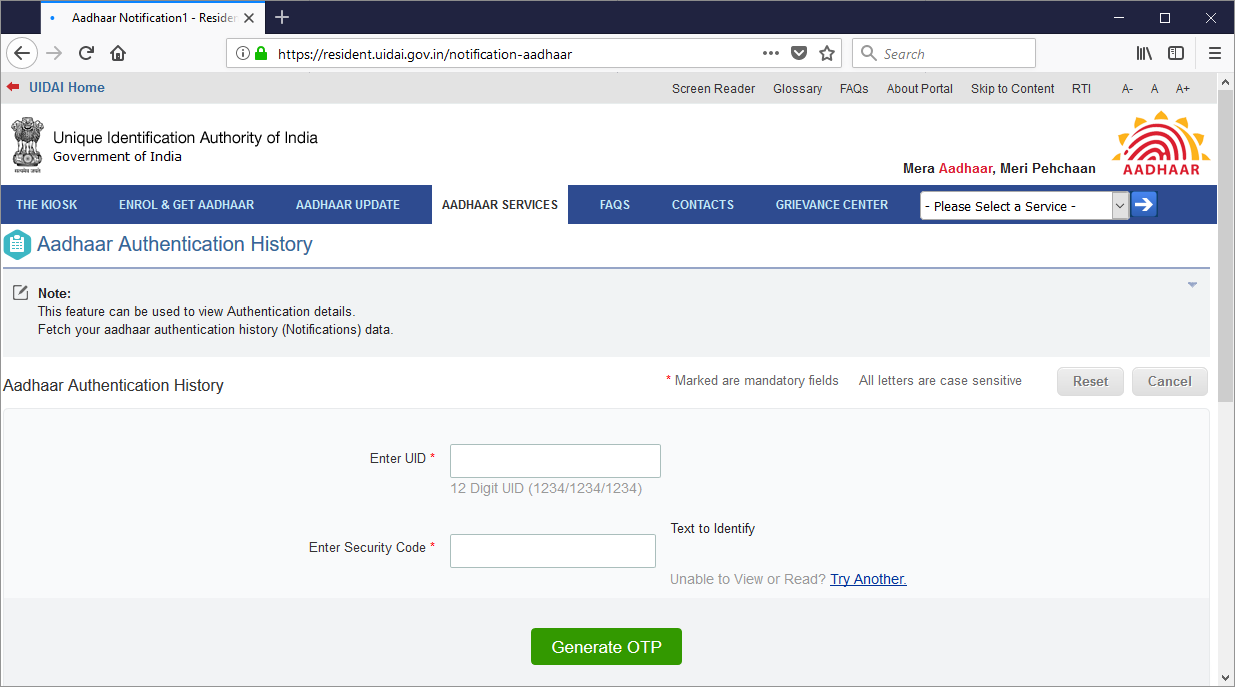Switch to the FAQS navigation tab

coord(615,204)
